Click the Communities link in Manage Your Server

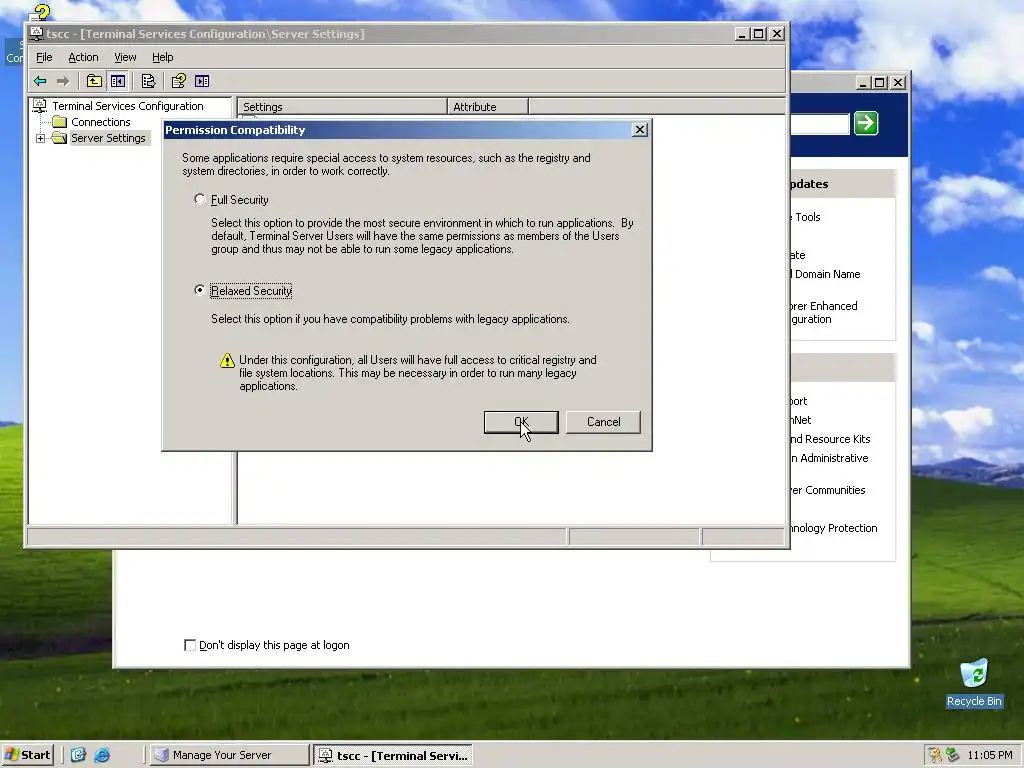tap(828, 490)
